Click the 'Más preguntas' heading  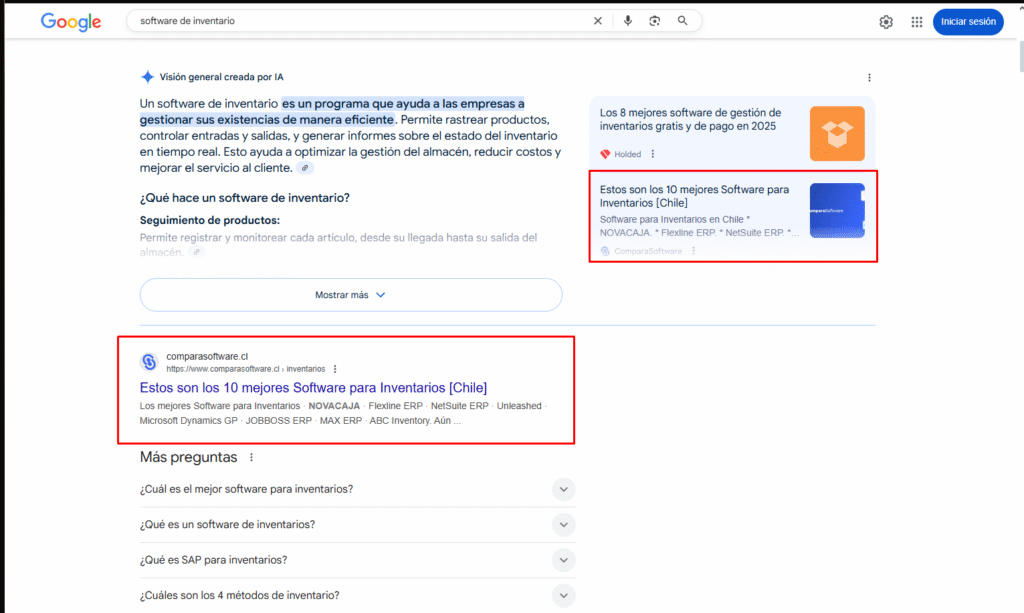[188, 457]
